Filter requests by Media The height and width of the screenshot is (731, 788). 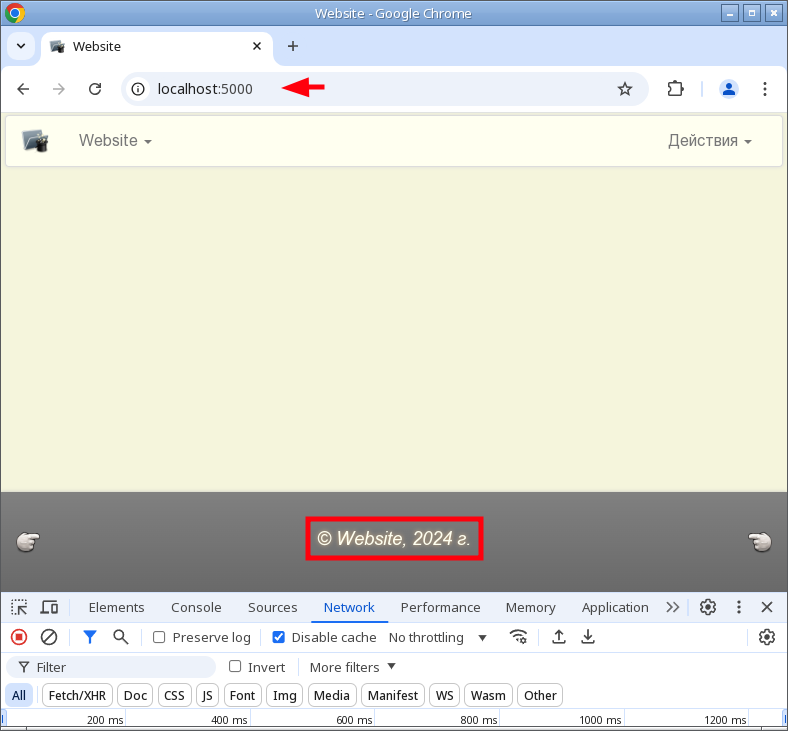point(332,695)
